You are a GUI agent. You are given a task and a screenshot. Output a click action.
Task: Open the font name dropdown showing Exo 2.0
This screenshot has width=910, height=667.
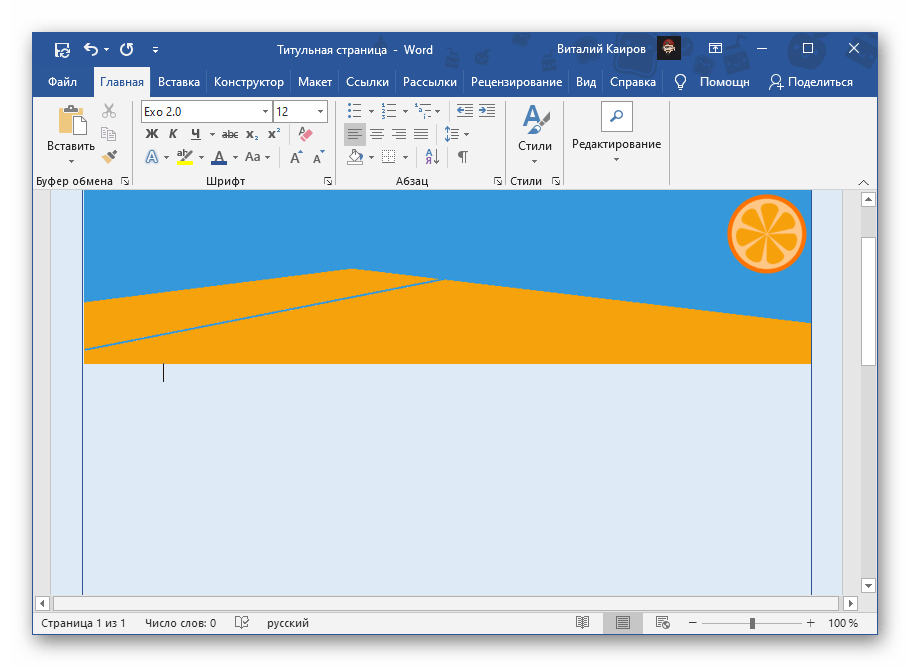(x=265, y=112)
